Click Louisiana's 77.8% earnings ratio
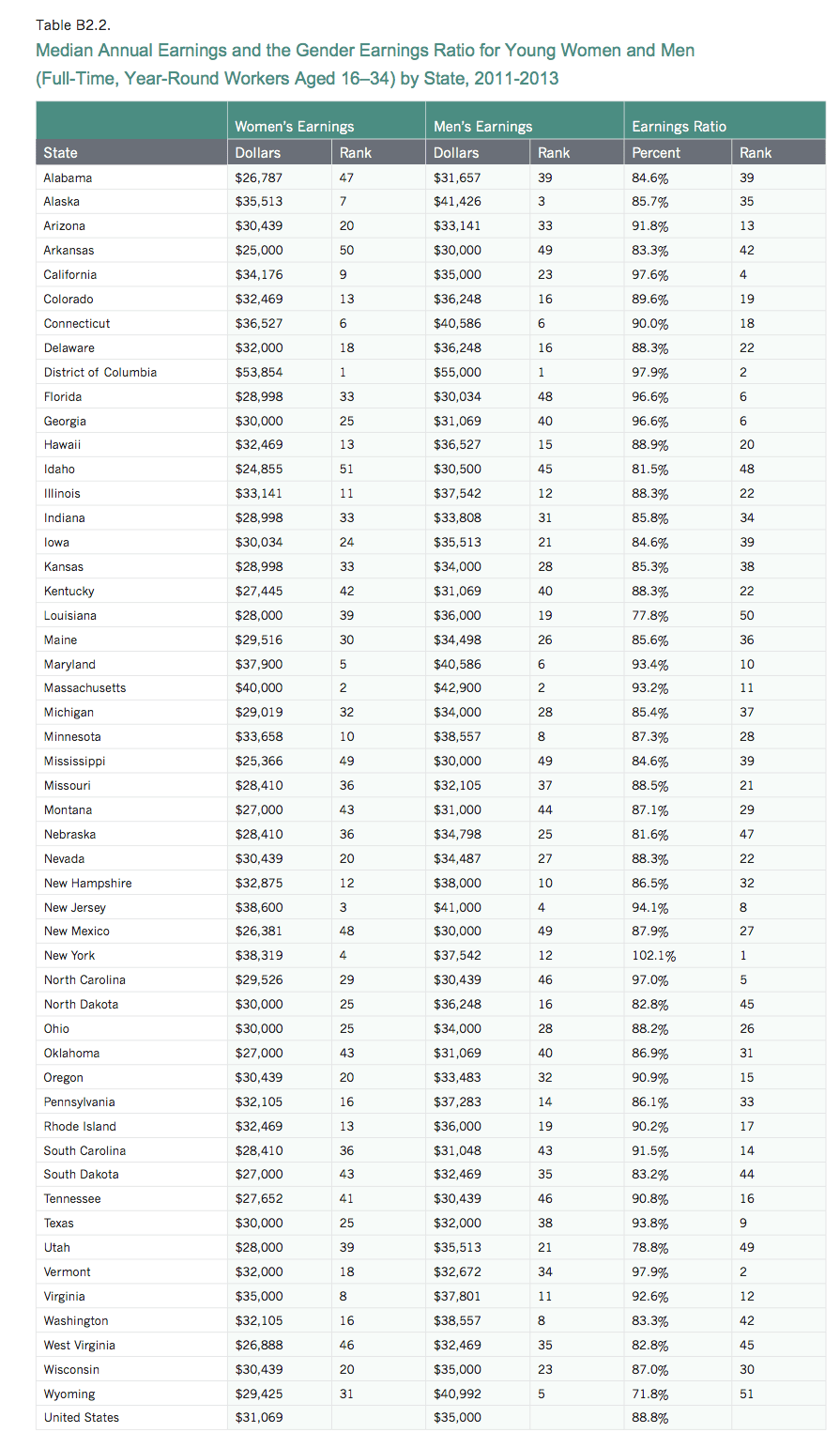The image size is (840, 1448). (649, 615)
